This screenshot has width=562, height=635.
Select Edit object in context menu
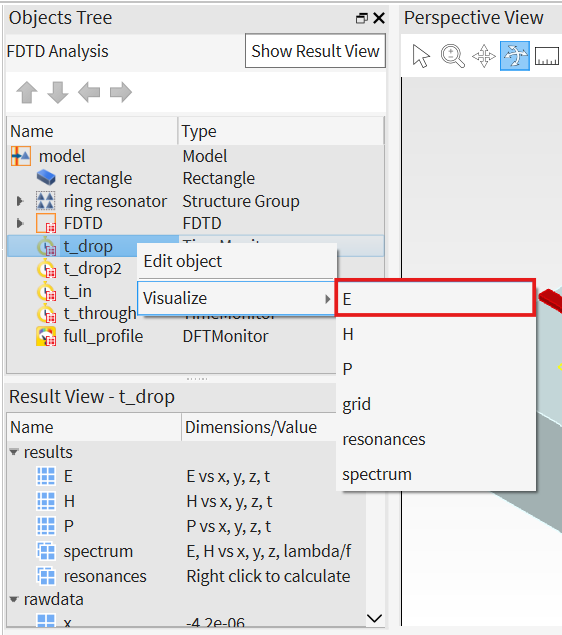click(237, 262)
